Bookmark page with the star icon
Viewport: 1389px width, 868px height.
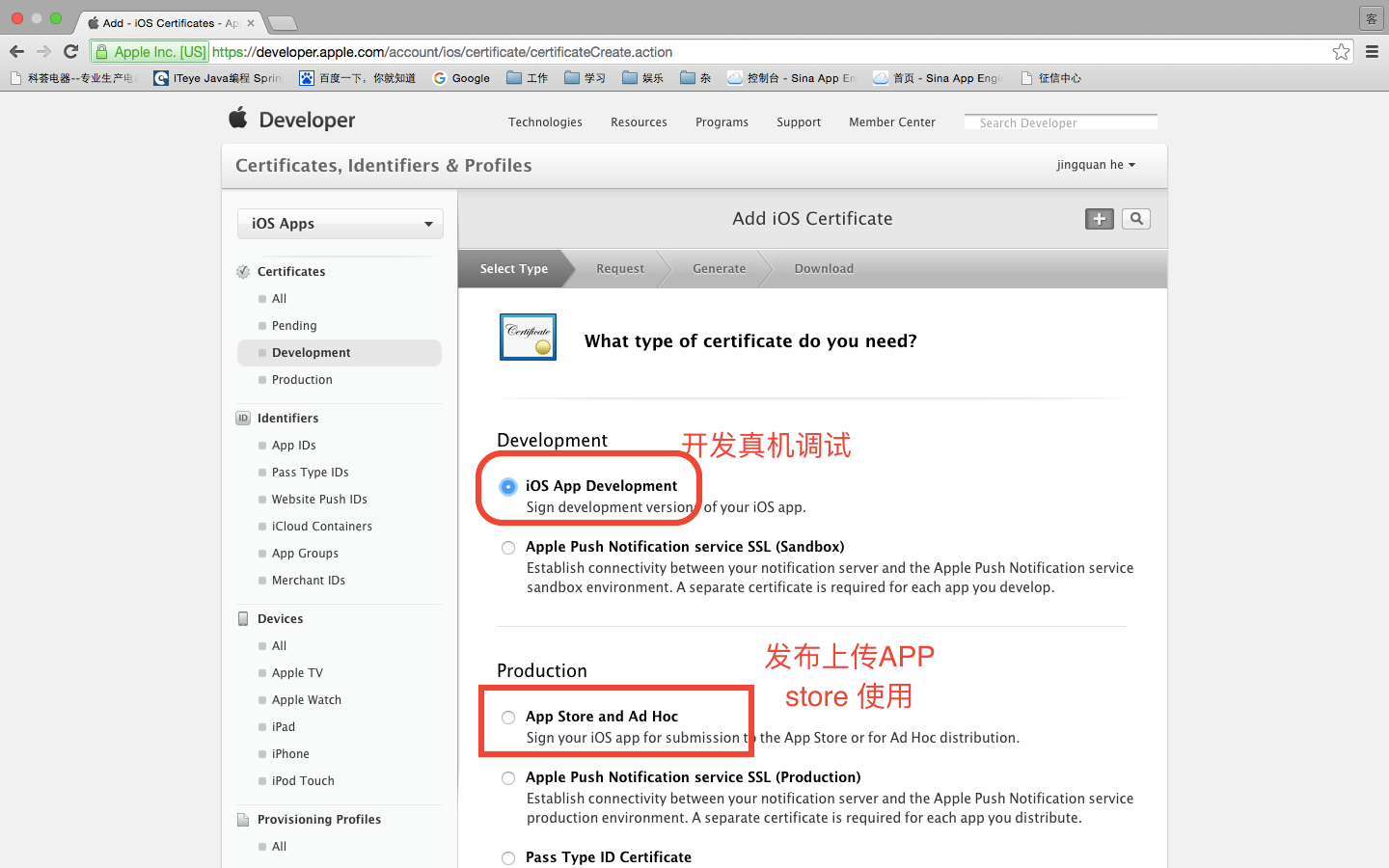point(1341,52)
